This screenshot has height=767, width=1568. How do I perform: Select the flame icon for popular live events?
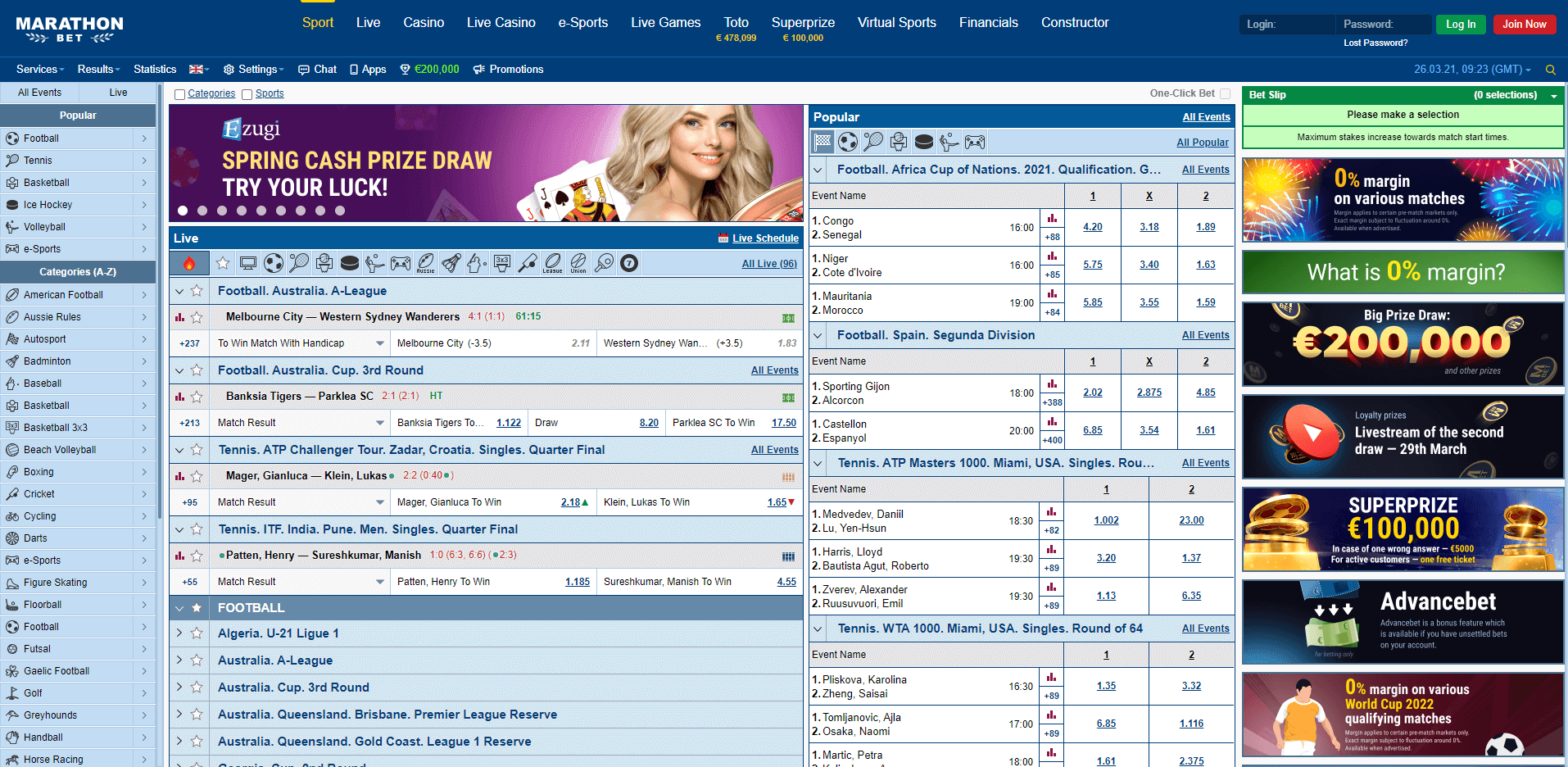tap(188, 262)
